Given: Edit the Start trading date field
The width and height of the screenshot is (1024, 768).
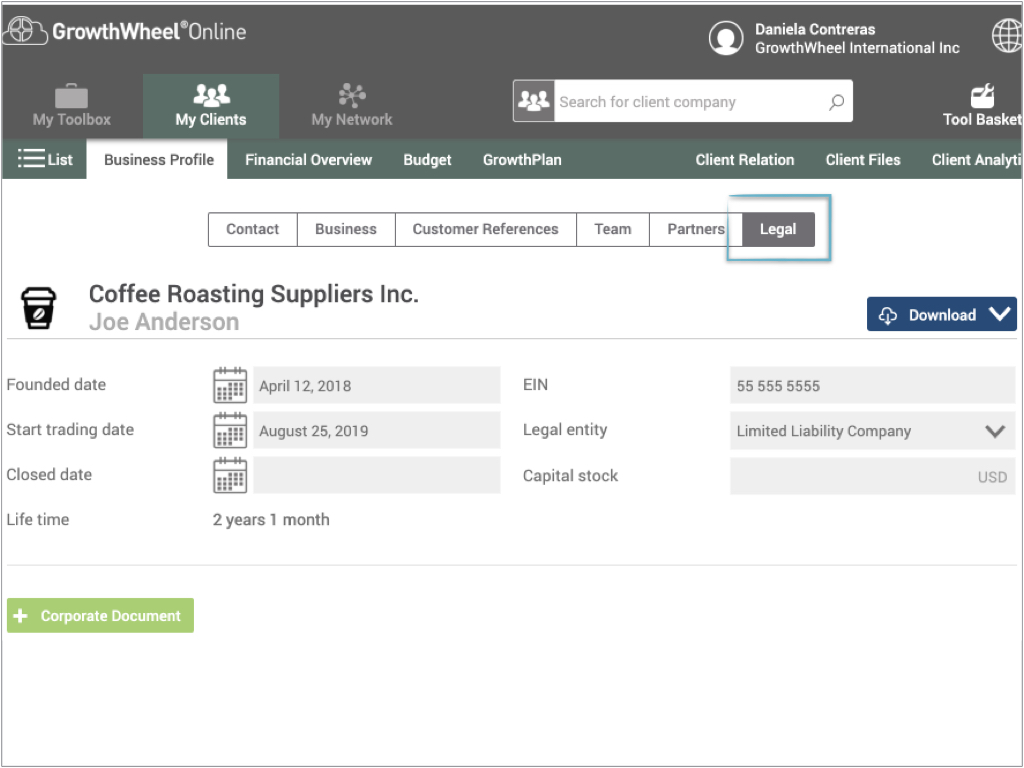Looking at the screenshot, I should [x=377, y=430].
